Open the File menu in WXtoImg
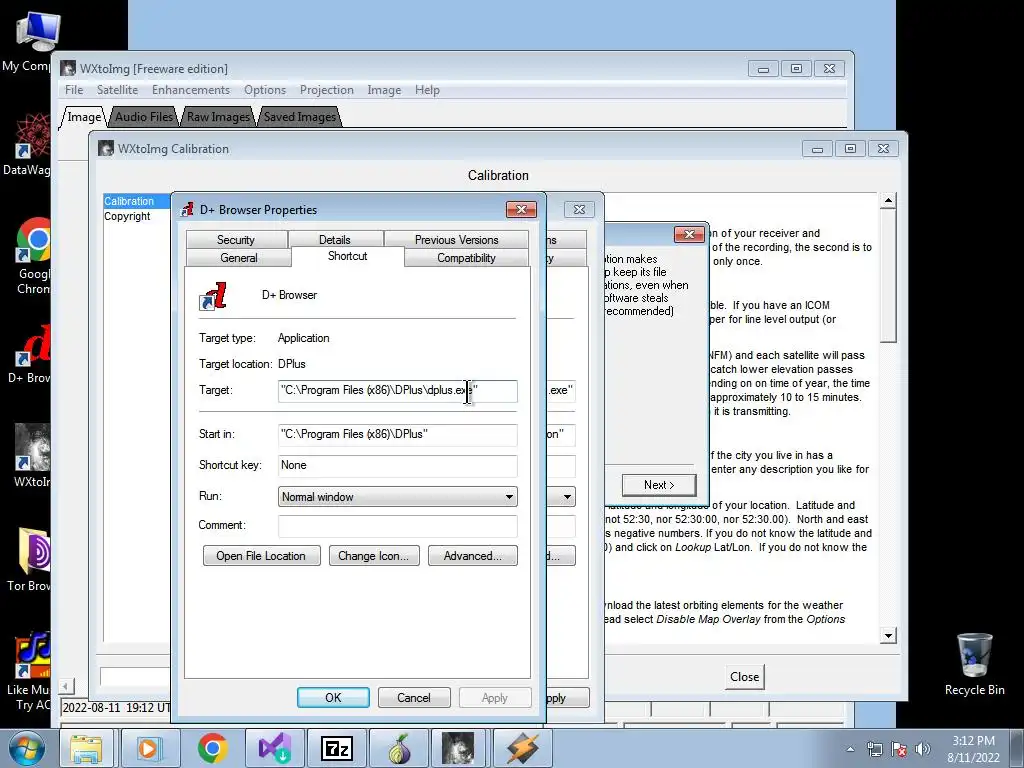The image size is (1024, 768). [x=74, y=90]
